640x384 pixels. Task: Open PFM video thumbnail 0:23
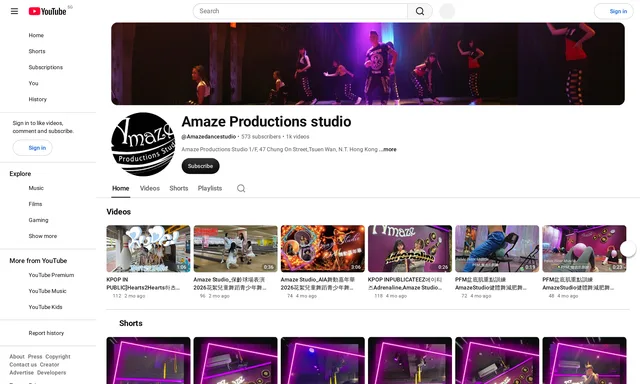point(584,249)
